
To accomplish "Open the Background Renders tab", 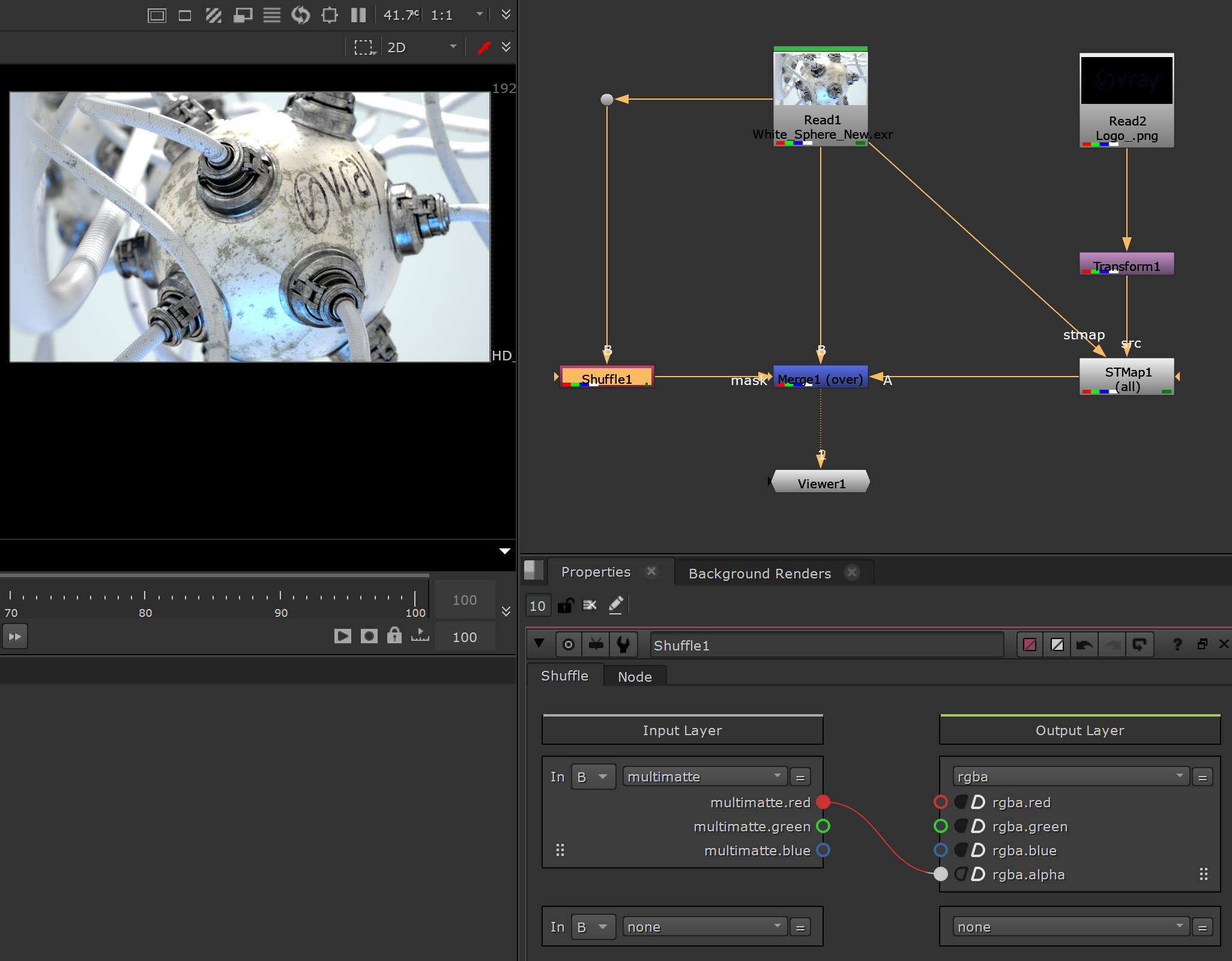I will 759,574.
